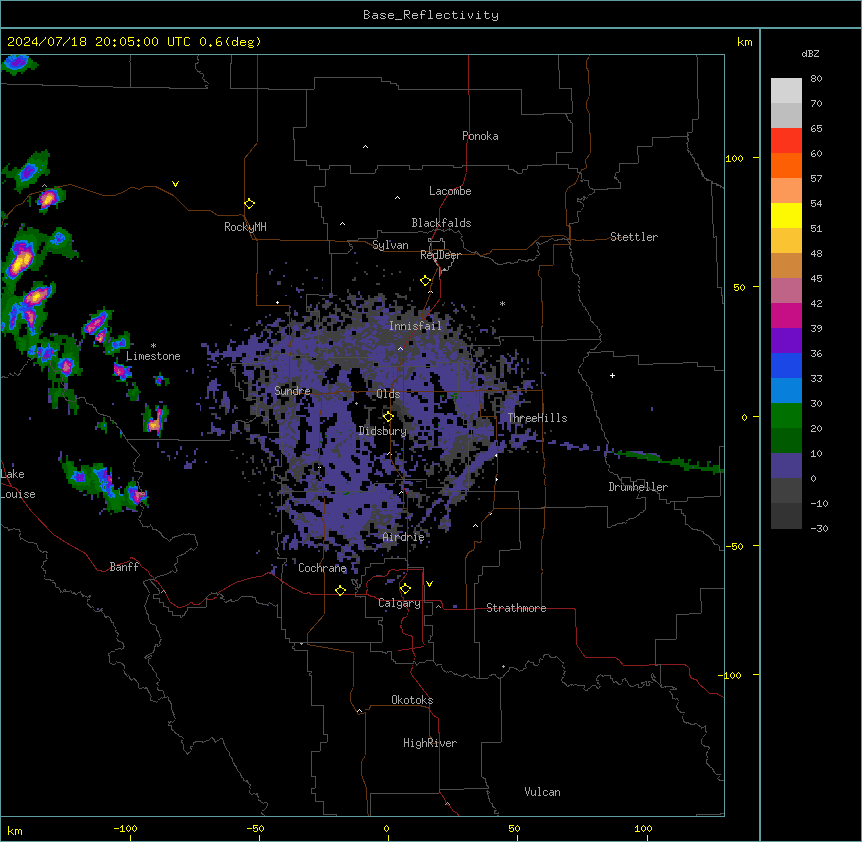Click the -30 value on the dBZ legend
862x842 pixels.
[819, 528]
